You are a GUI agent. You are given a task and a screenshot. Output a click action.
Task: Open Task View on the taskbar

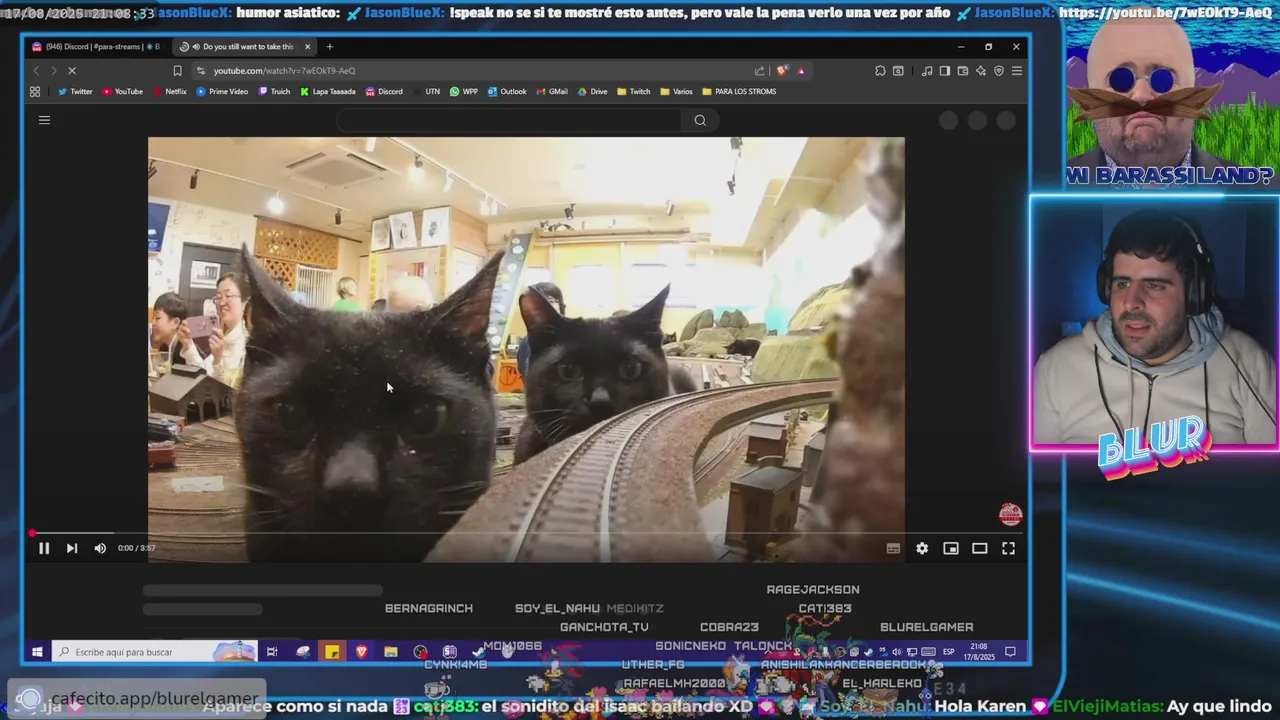(x=272, y=652)
